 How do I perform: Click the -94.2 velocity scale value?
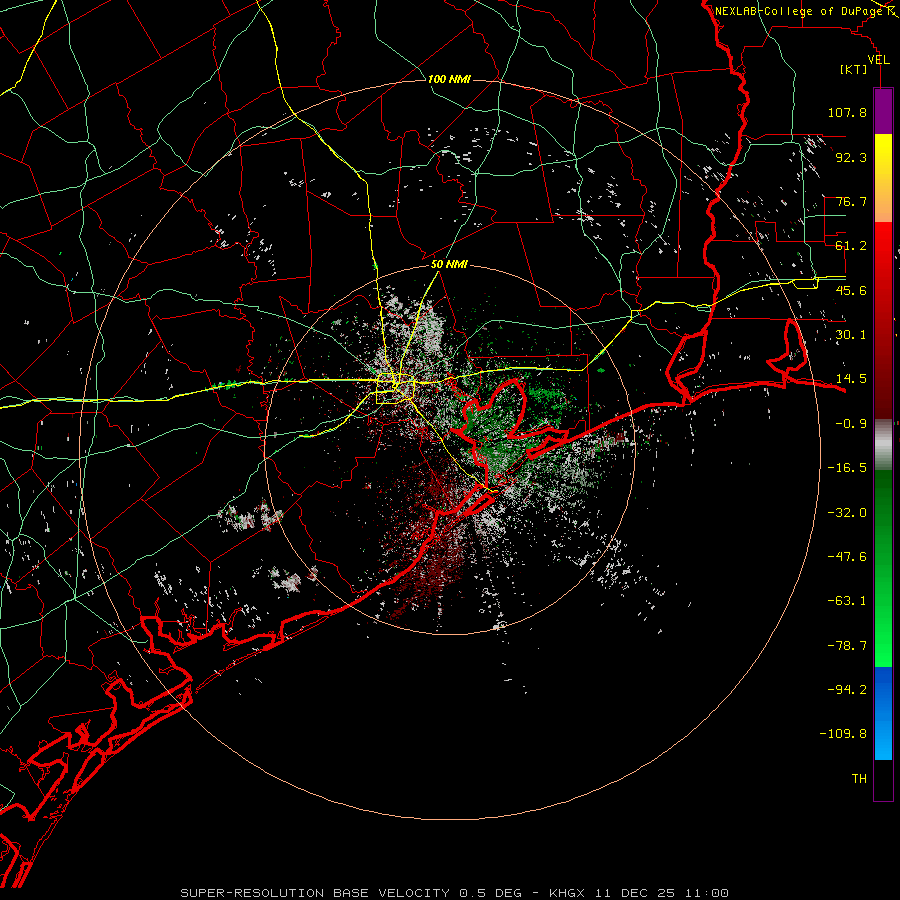847,690
